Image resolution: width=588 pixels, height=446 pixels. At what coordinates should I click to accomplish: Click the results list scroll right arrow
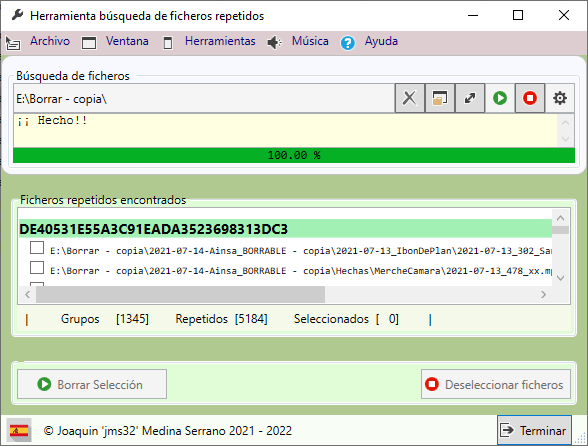pyautogui.click(x=543, y=294)
